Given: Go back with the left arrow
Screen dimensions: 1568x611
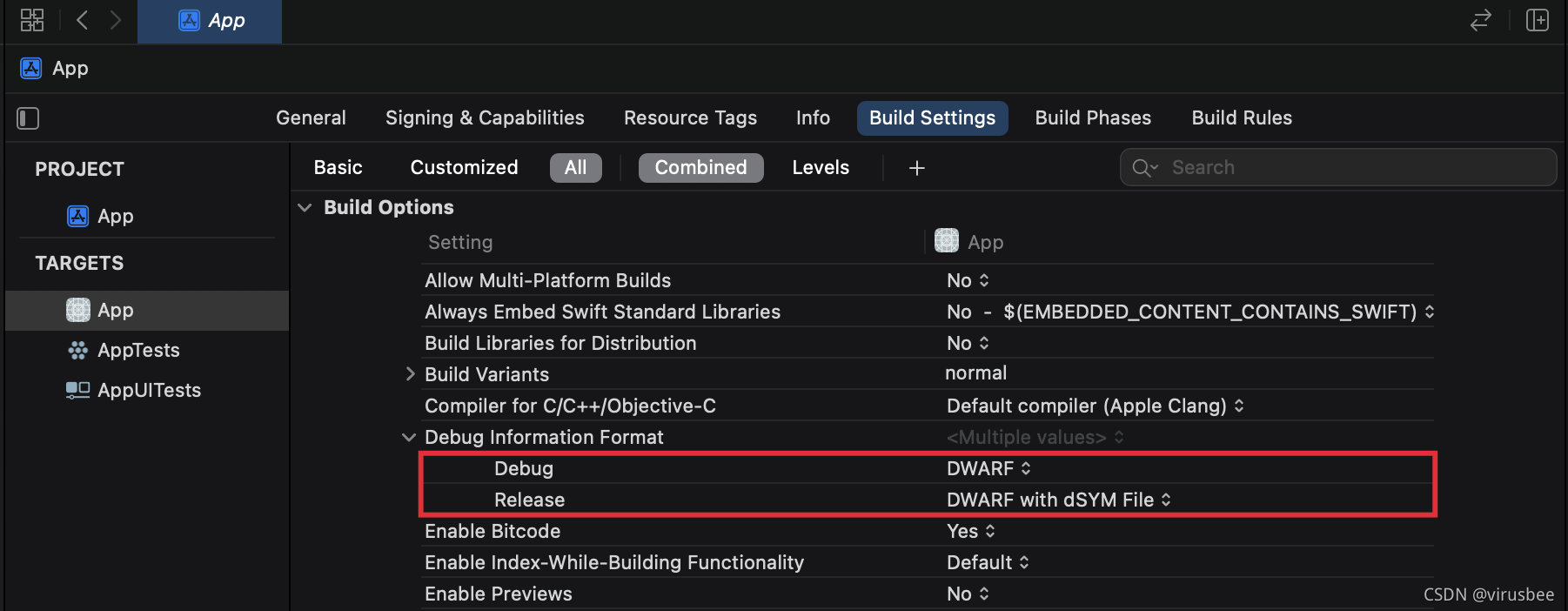Looking at the screenshot, I should click(x=83, y=20).
